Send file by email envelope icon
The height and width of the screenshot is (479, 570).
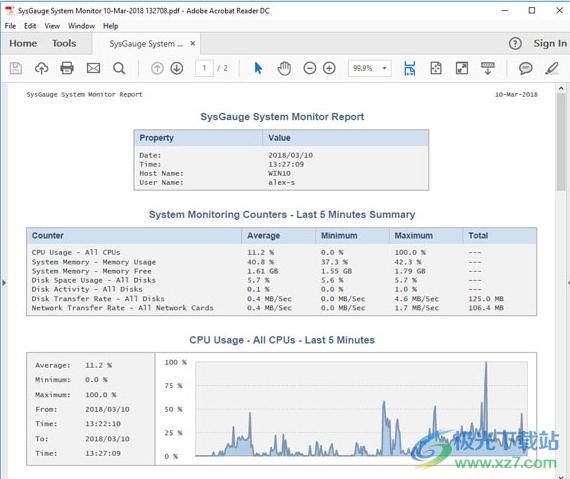[x=93, y=68]
